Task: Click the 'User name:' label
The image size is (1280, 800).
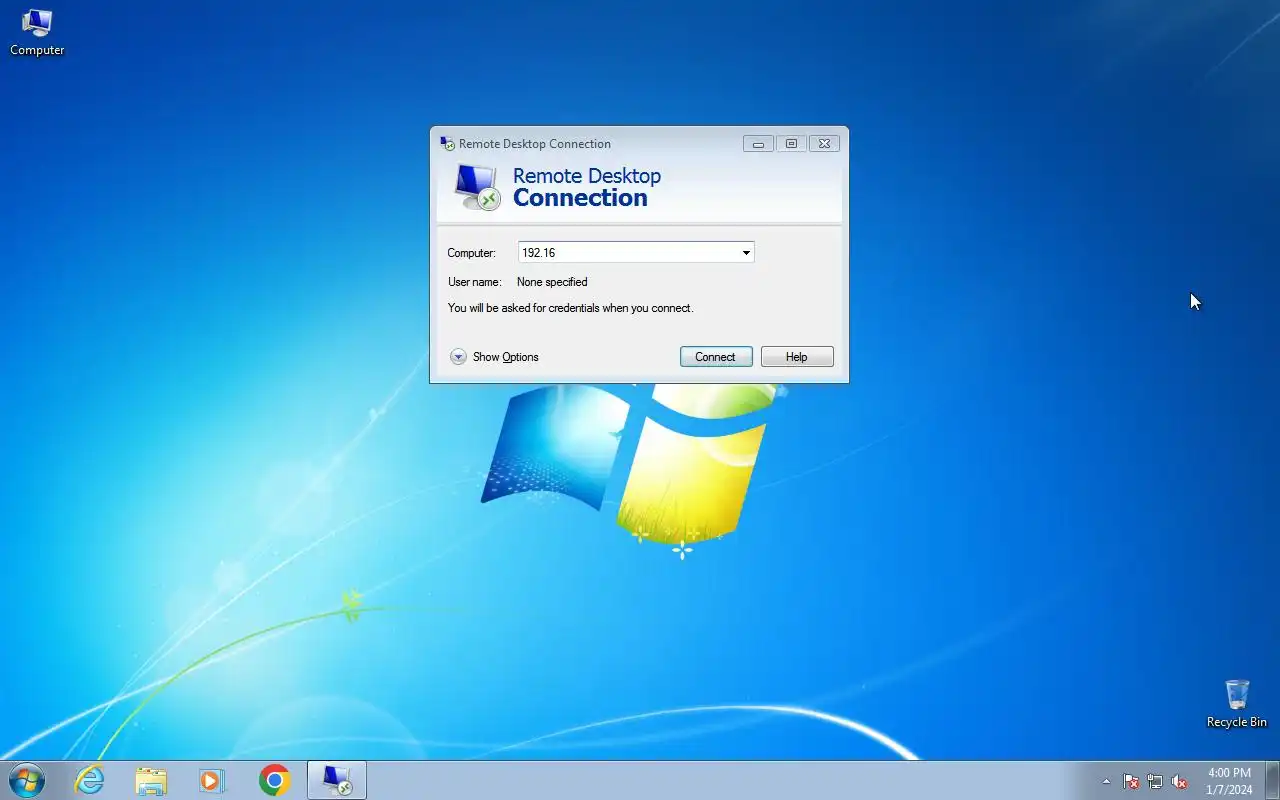Action: (474, 282)
